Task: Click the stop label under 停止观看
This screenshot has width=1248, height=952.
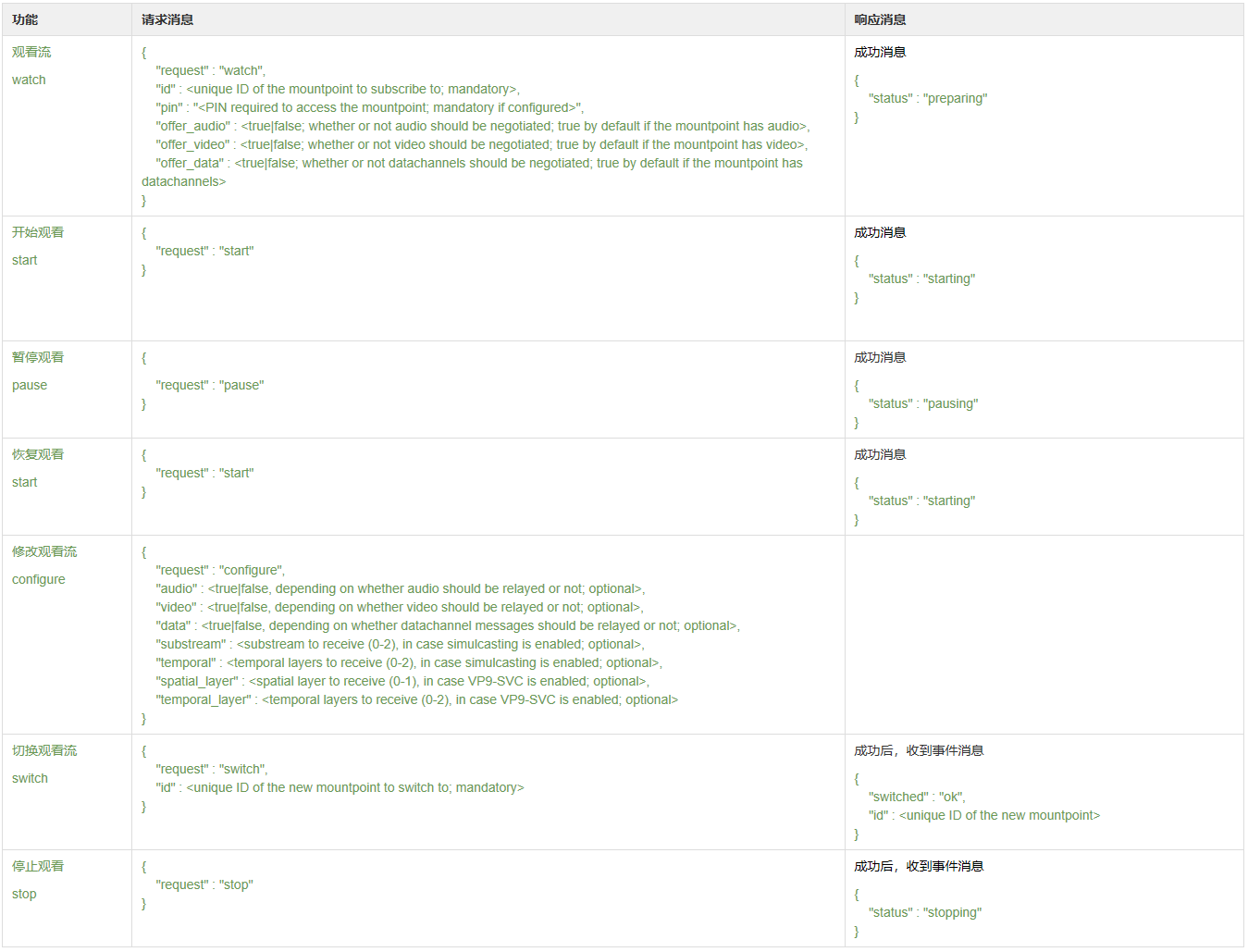Action: click(23, 894)
